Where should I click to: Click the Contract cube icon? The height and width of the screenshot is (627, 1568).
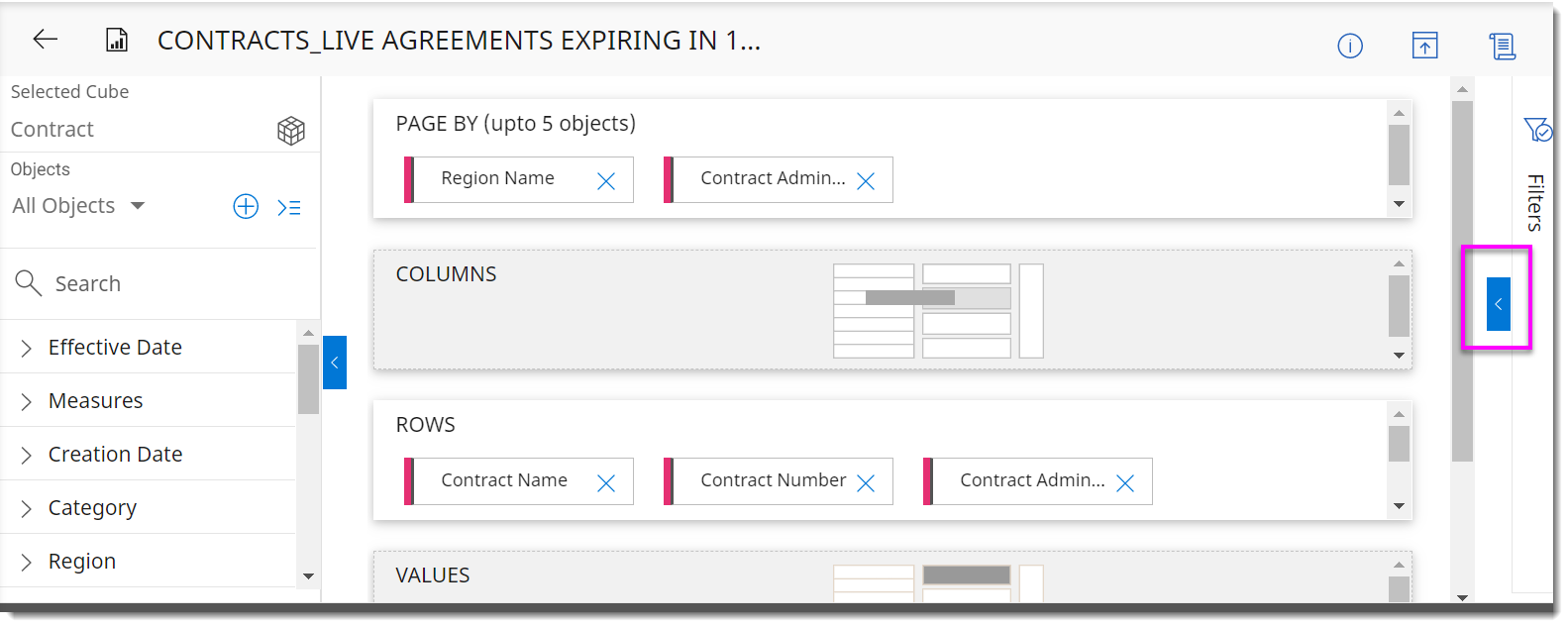[291, 130]
